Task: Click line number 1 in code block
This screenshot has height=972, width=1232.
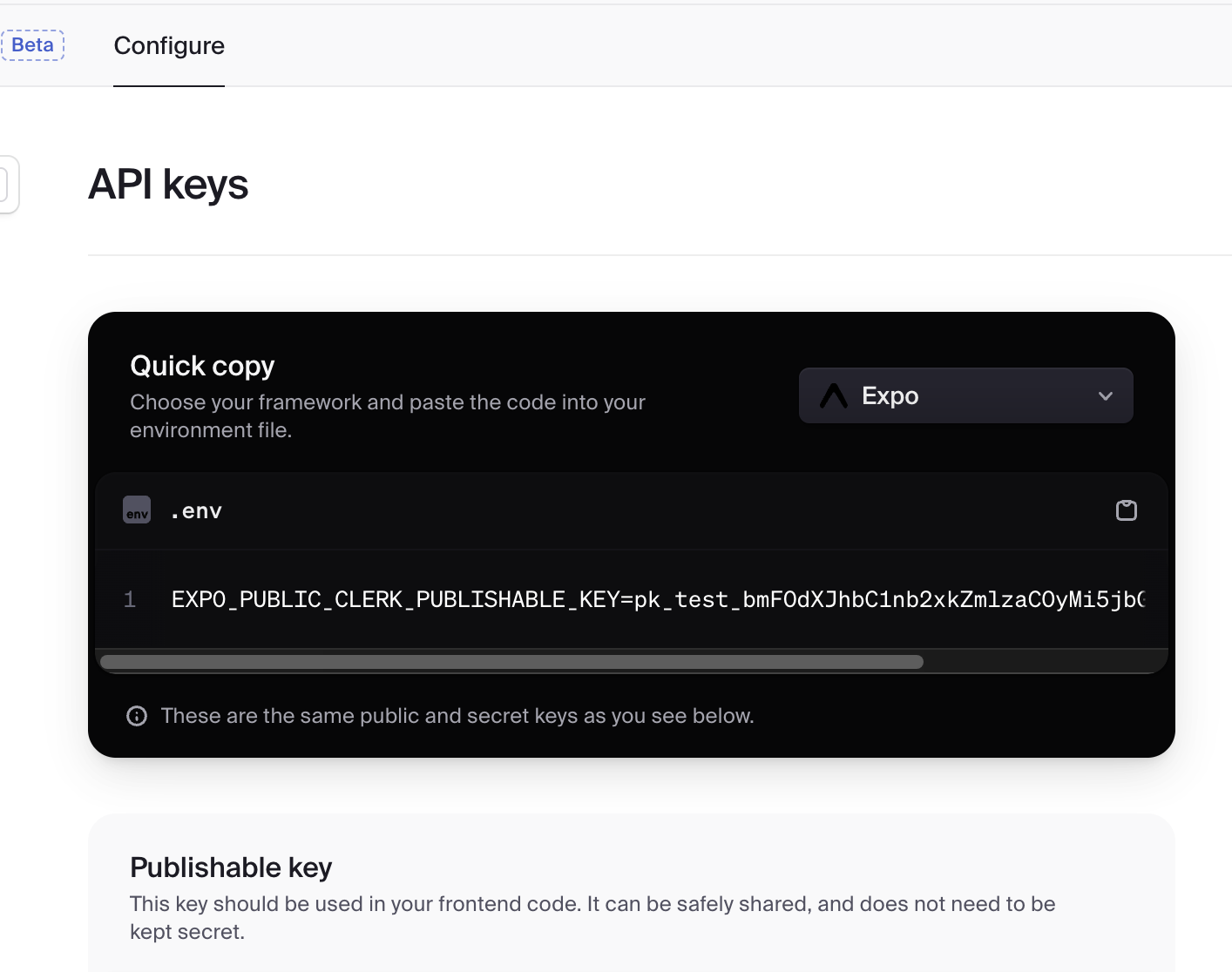Action: (130, 600)
